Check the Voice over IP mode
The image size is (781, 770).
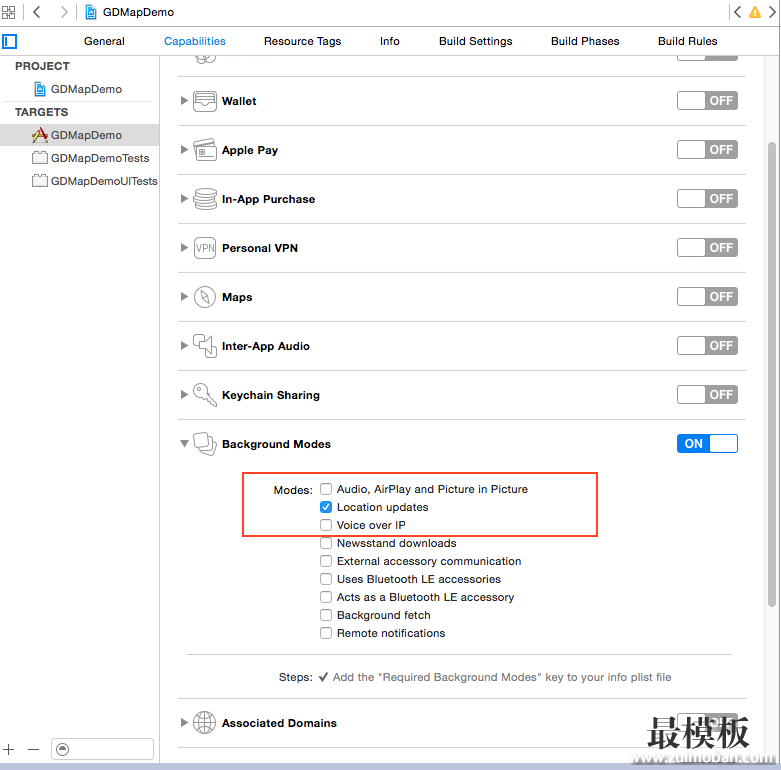click(326, 525)
